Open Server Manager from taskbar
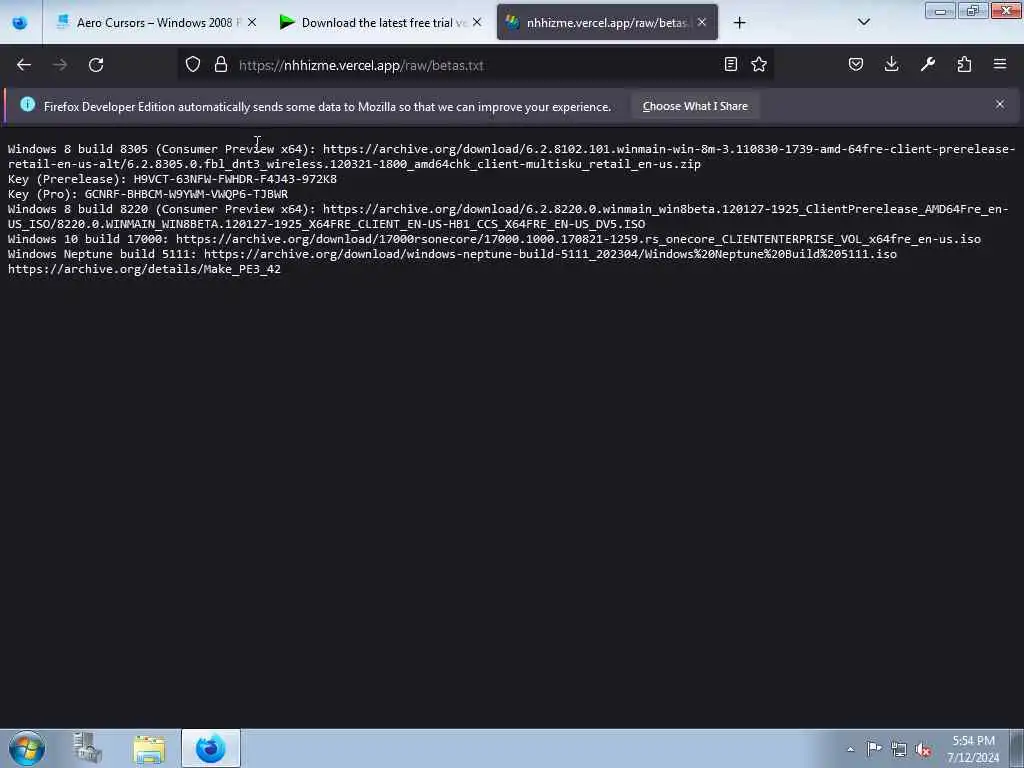The width and height of the screenshot is (1024, 768). tap(88, 748)
